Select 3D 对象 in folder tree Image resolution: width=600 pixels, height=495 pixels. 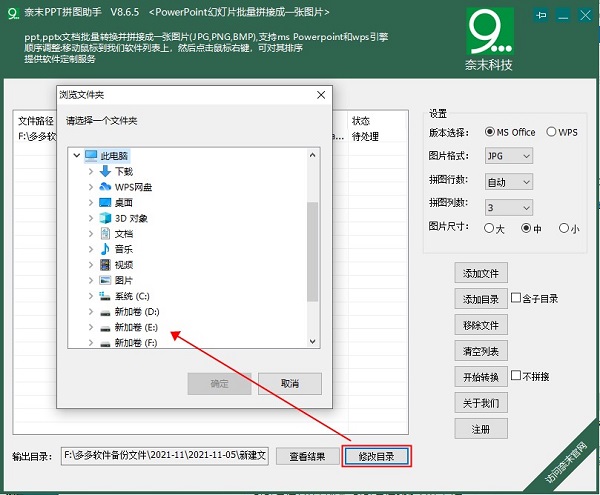tap(131, 218)
